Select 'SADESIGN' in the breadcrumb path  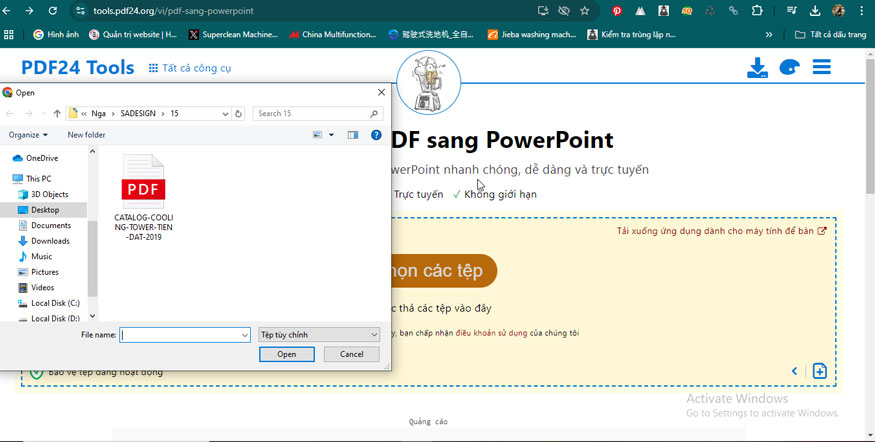click(x=138, y=113)
